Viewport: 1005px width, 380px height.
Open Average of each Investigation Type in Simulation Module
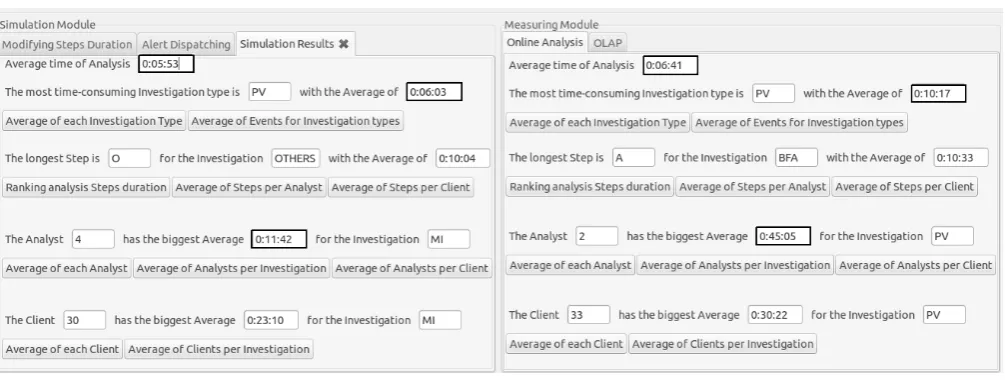click(x=94, y=121)
